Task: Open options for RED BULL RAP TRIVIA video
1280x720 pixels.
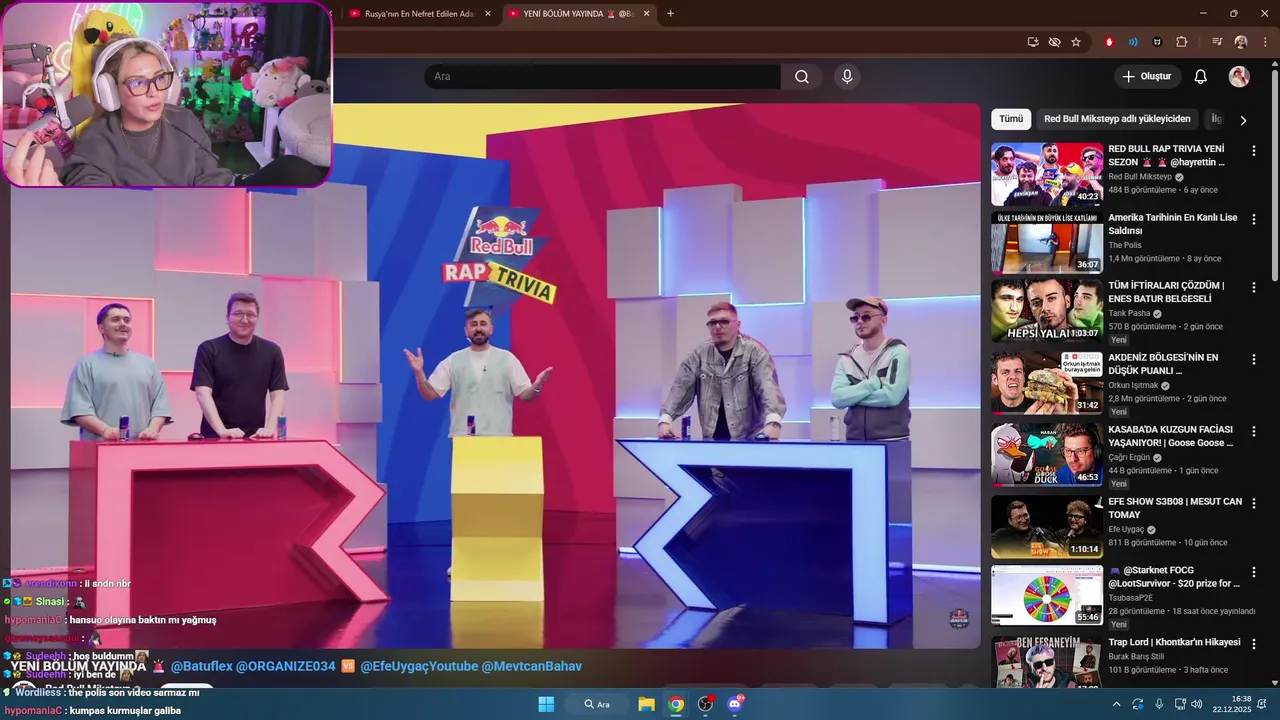Action: coord(1254,151)
